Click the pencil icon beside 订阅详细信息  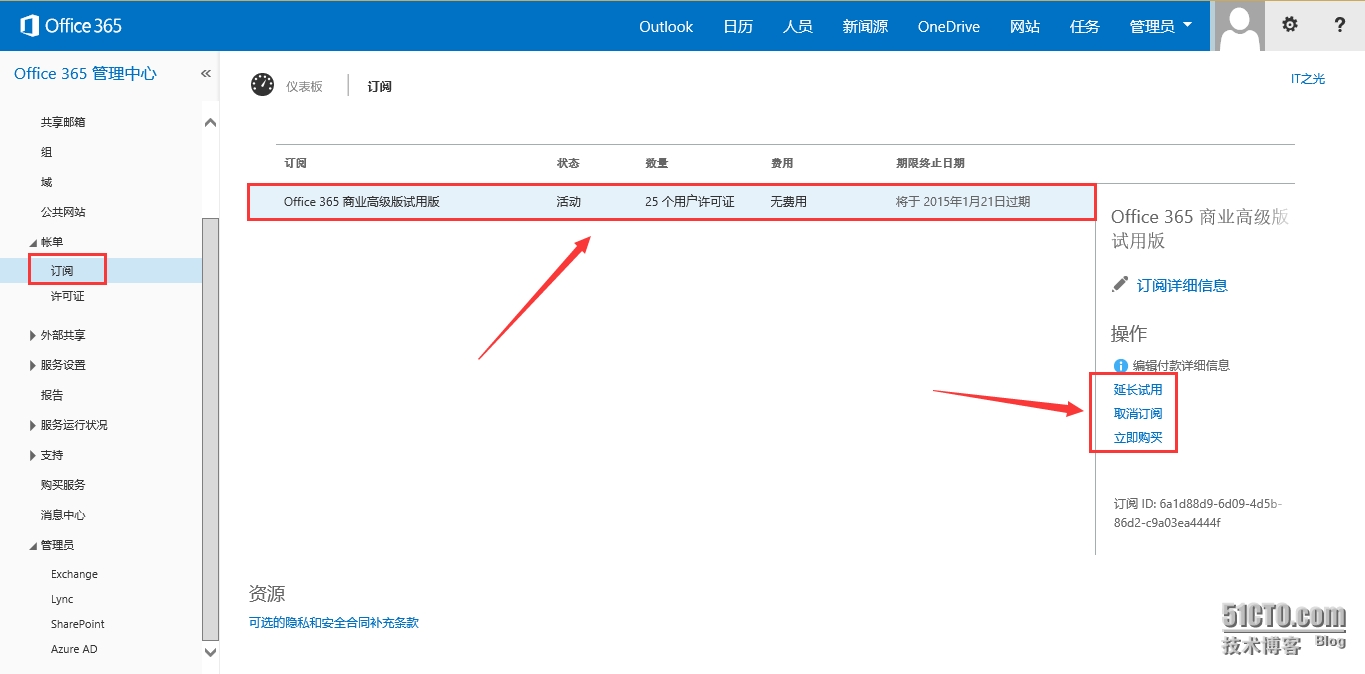tap(1120, 285)
